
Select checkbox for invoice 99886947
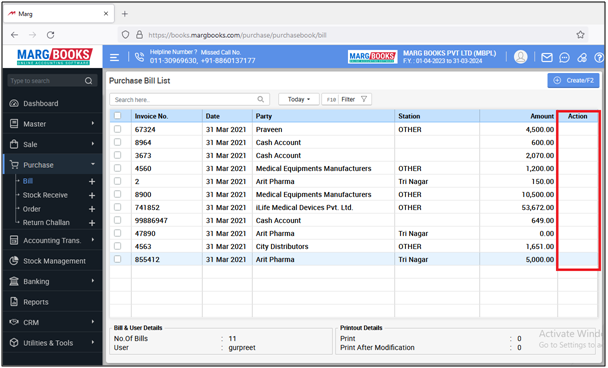coord(117,220)
